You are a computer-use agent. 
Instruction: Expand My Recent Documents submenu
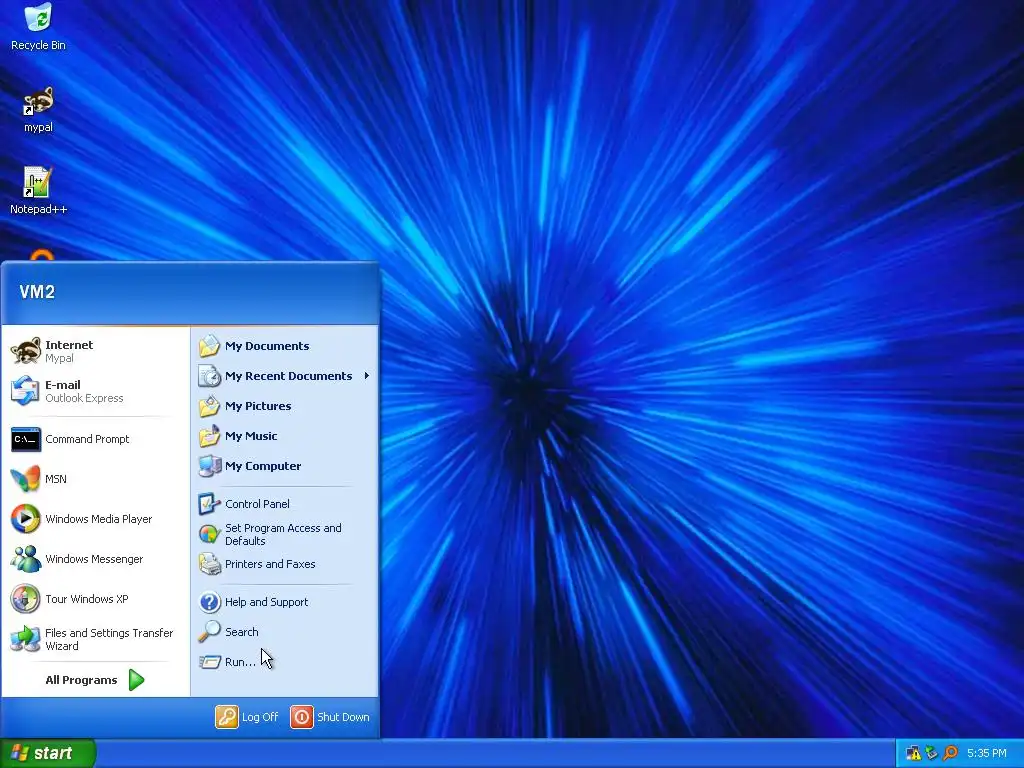tap(285, 376)
